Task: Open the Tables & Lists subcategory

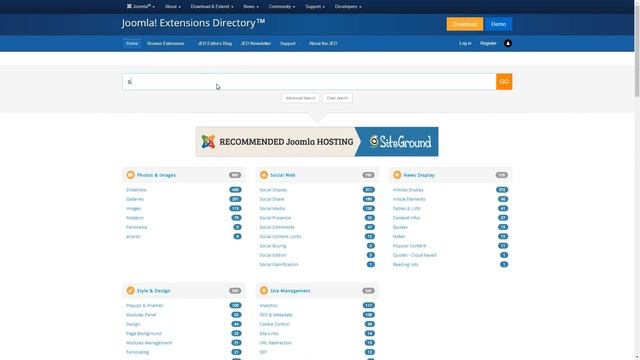Action: point(407,209)
